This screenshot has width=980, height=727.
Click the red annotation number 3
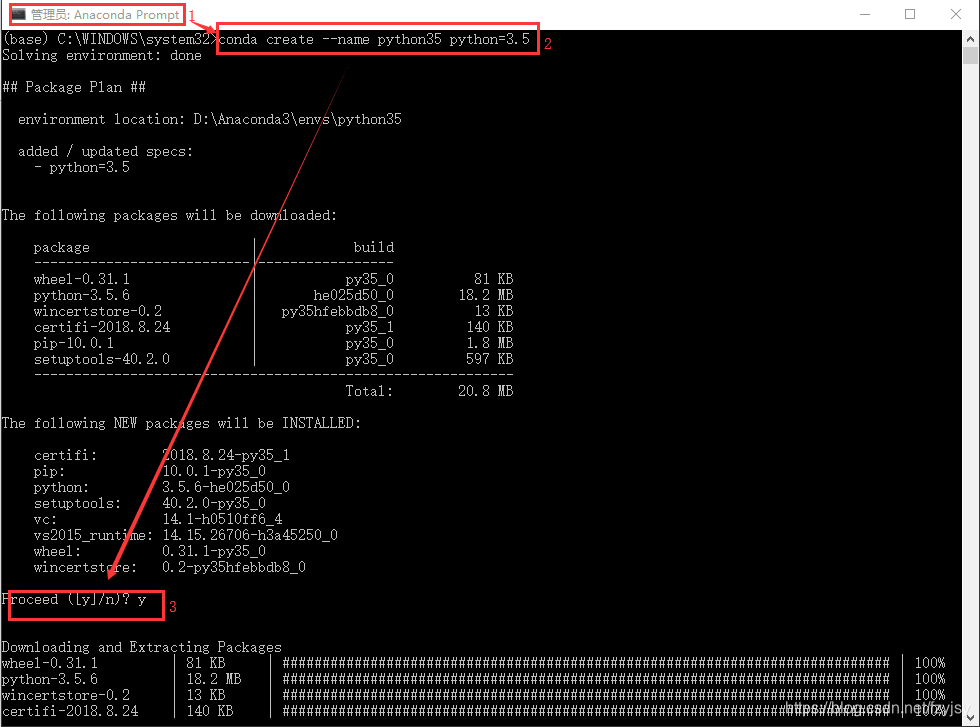tap(173, 606)
